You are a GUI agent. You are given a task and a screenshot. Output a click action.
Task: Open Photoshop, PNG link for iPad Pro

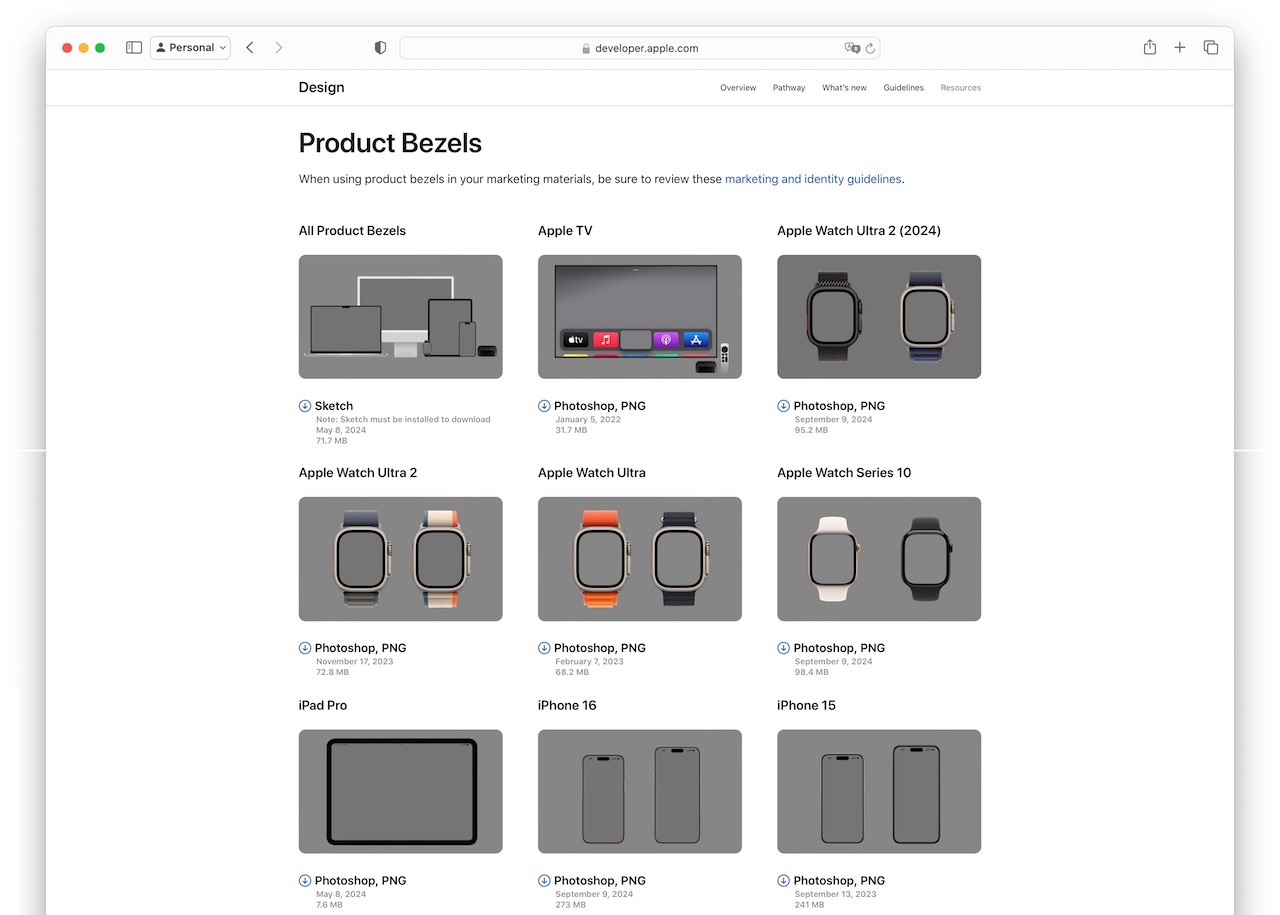[361, 881]
